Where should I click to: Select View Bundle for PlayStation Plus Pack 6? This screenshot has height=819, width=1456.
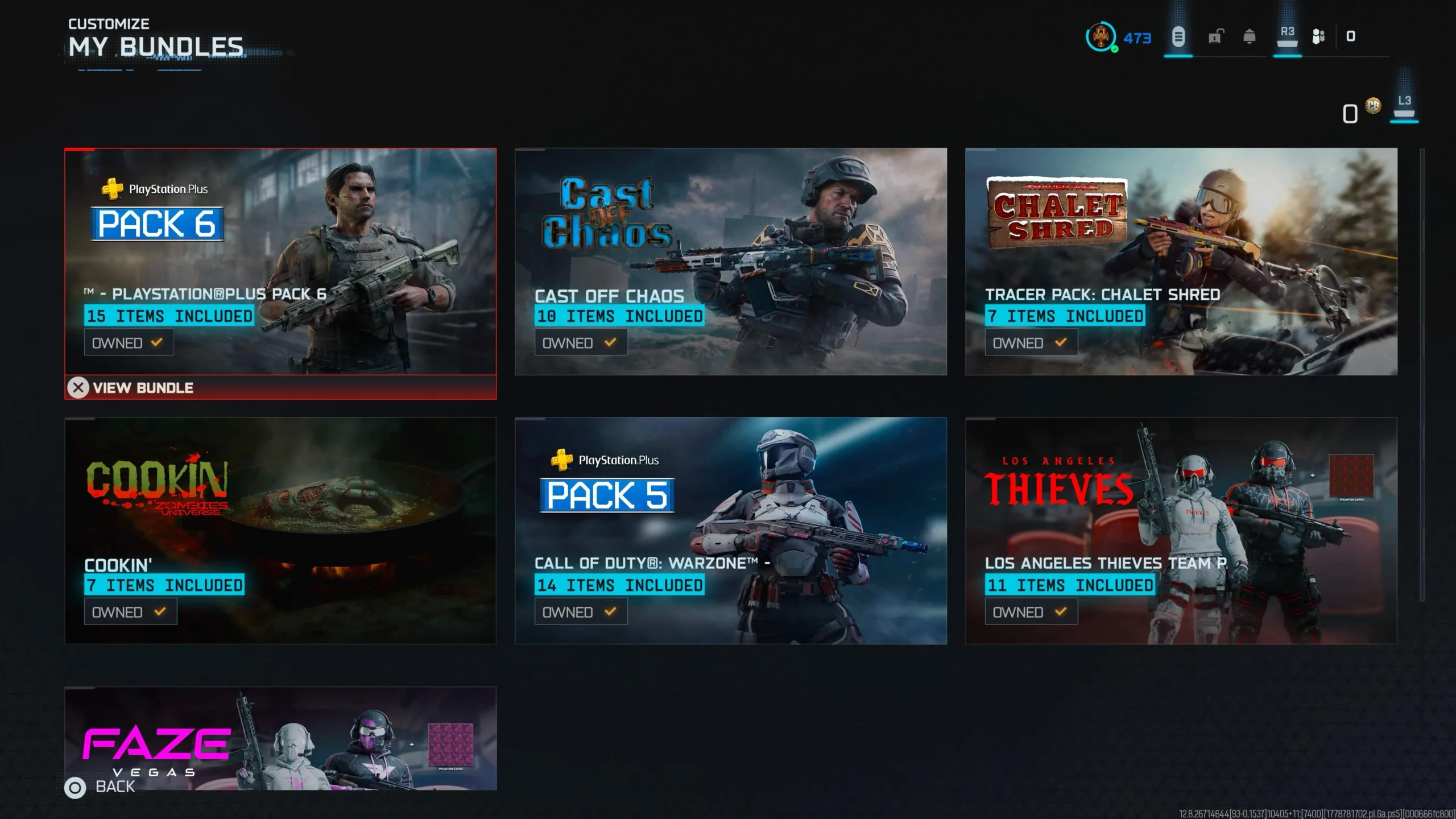coord(280,387)
